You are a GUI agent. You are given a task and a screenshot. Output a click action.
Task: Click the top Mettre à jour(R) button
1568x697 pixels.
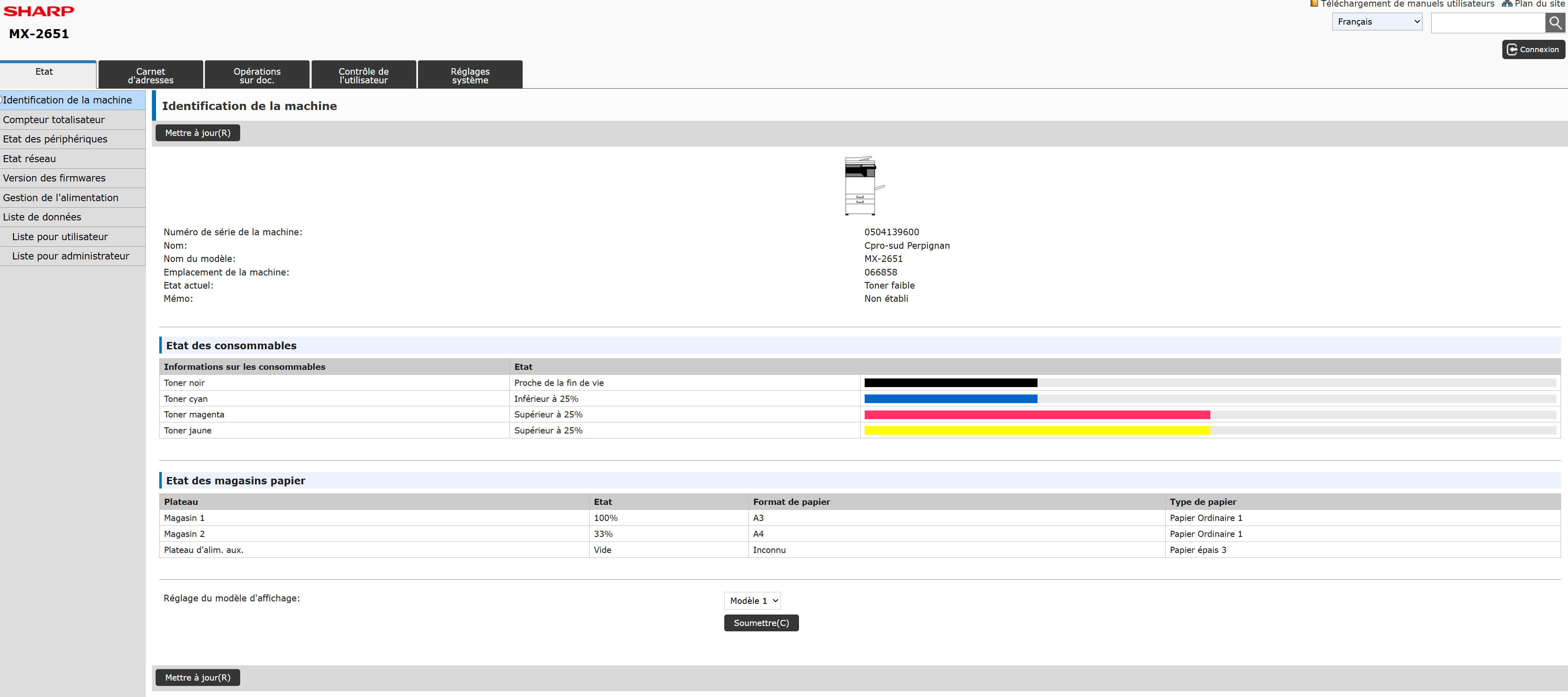(x=198, y=133)
